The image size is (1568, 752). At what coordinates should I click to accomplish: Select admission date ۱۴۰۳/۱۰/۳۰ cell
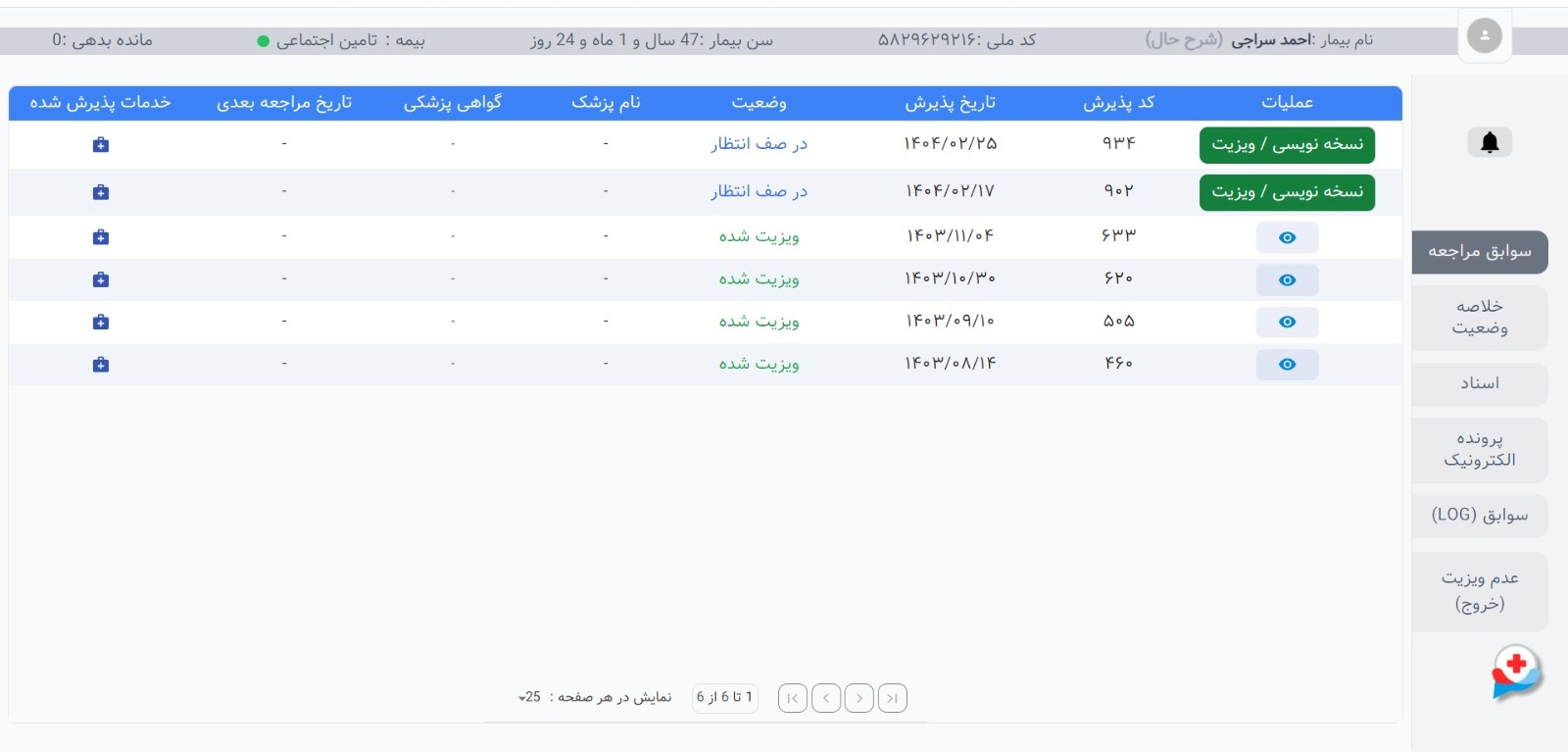click(950, 279)
